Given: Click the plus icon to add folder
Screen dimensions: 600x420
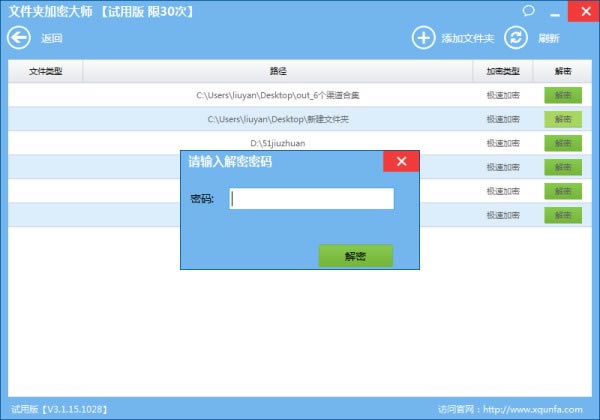Looking at the screenshot, I should (x=424, y=38).
